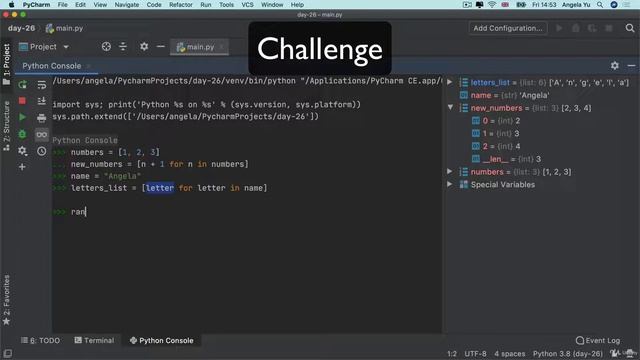
Task: Attach debugger bug icon in console
Action: 22,134
